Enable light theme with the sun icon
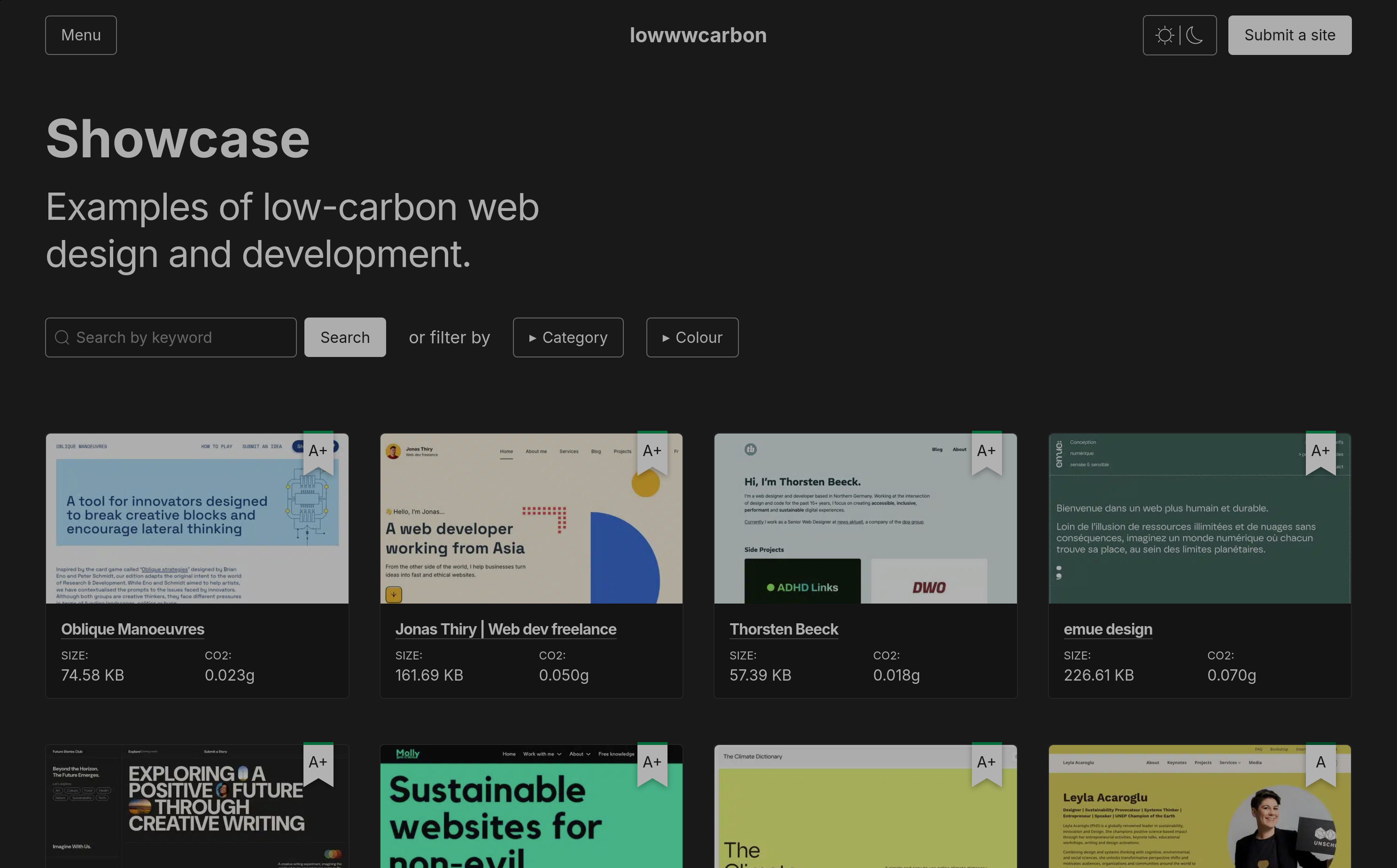The image size is (1397, 868). click(x=1164, y=35)
